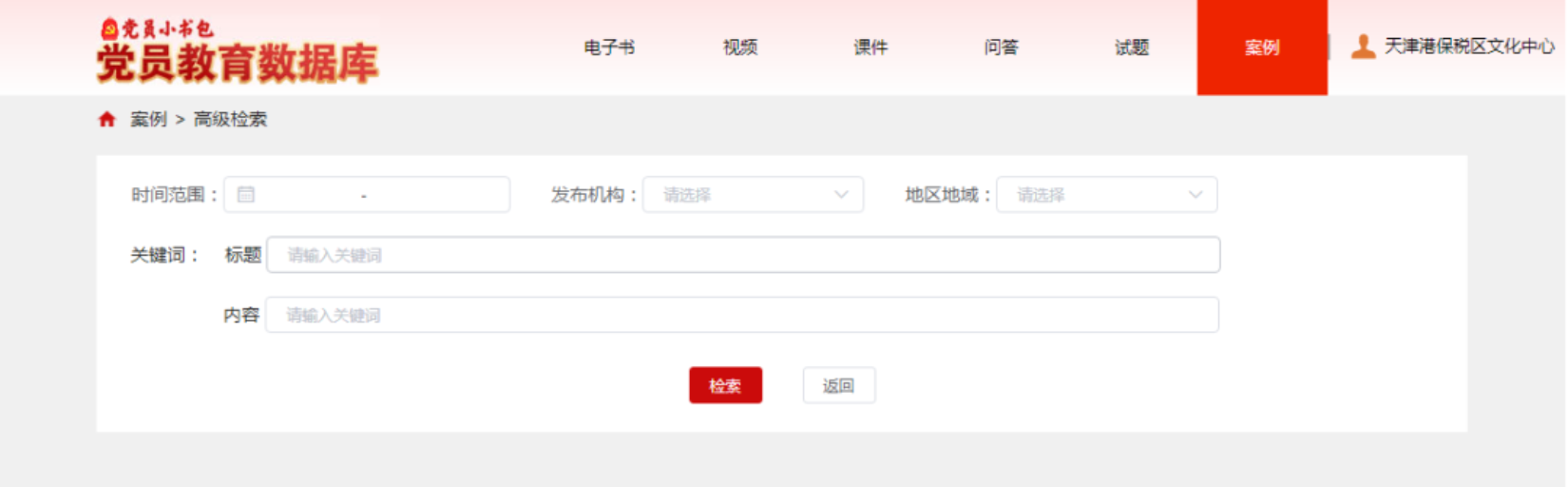The image size is (1568, 487).
Task: Focus the 标题 keyword input field
Action: point(742,255)
